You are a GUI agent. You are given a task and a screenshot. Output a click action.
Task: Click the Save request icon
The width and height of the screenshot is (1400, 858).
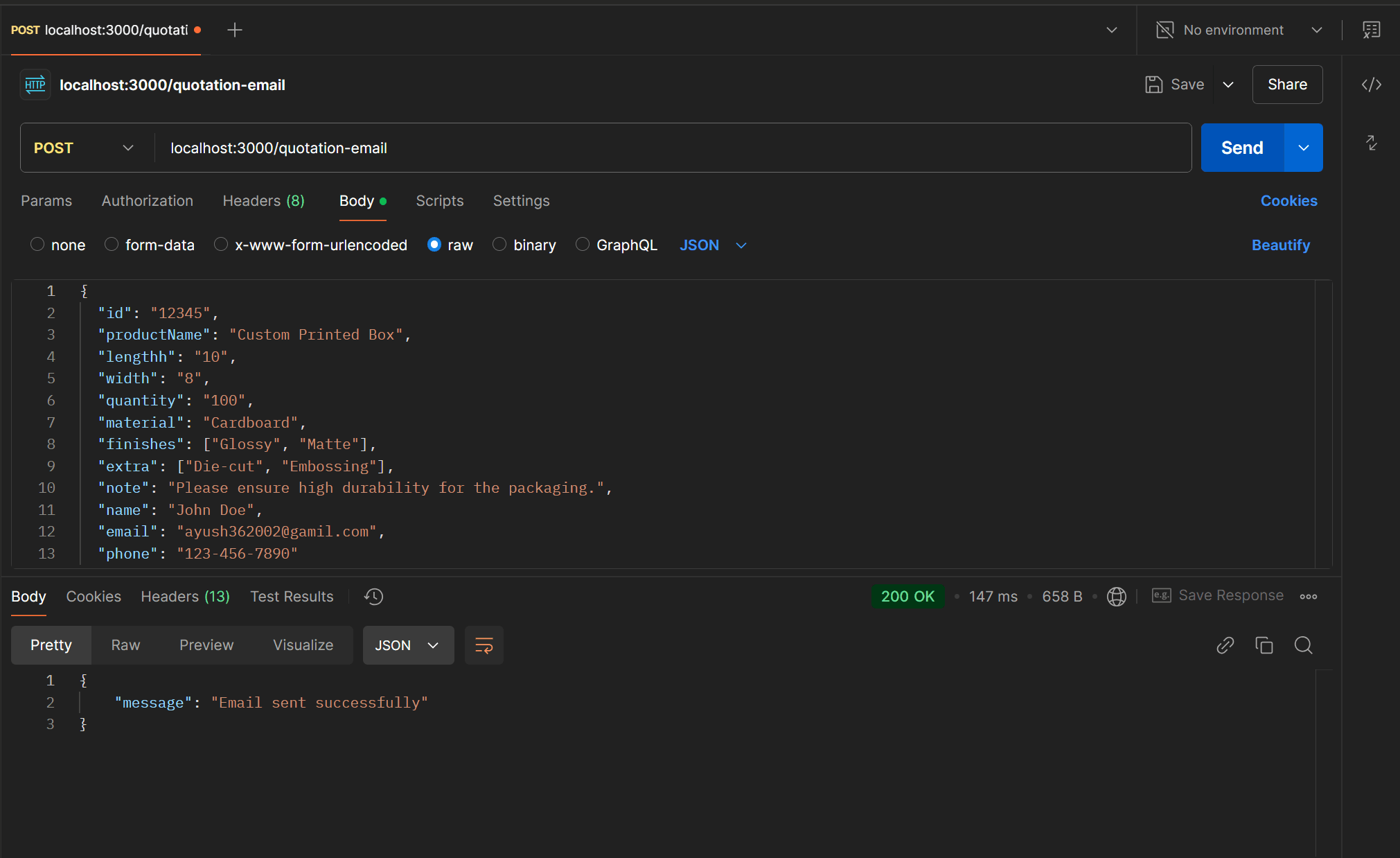pos(1153,84)
